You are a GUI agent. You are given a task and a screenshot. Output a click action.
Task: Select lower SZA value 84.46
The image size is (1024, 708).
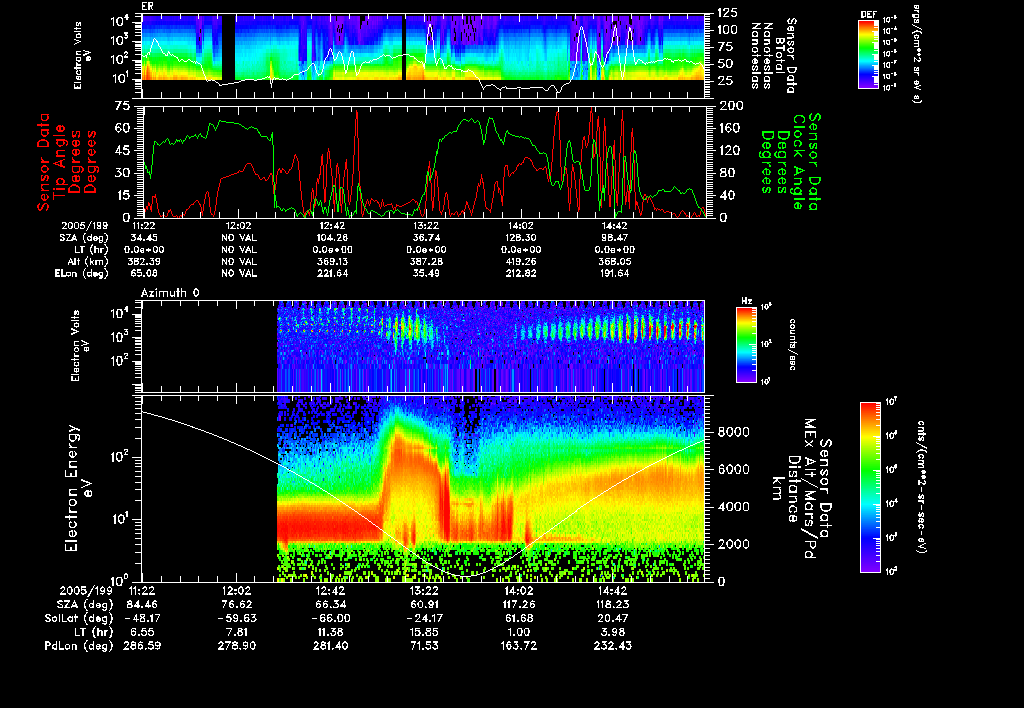click(142, 605)
